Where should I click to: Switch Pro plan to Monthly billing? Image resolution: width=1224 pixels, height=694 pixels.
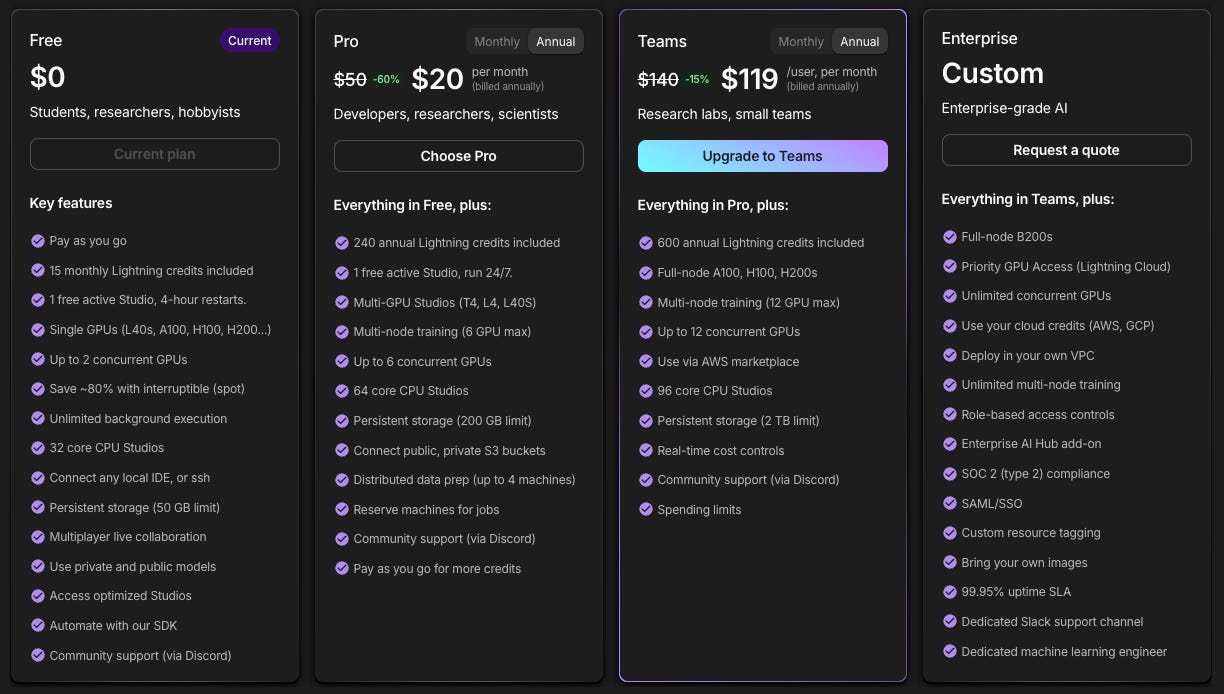click(497, 41)
